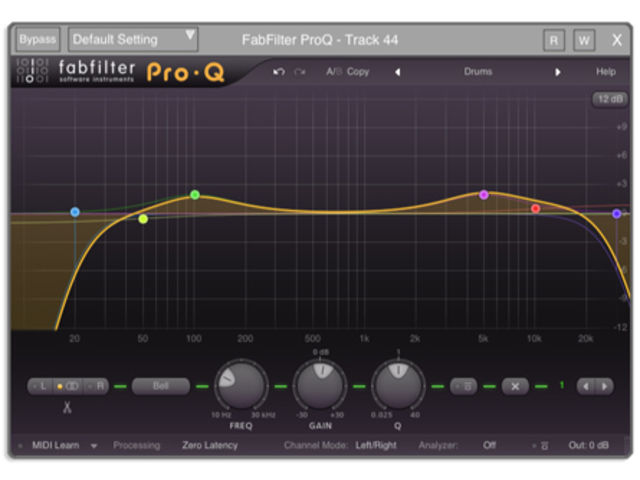The image size is (640, 480).
Task: Set band to Right channel with R
Action: (x=97, y=386)
